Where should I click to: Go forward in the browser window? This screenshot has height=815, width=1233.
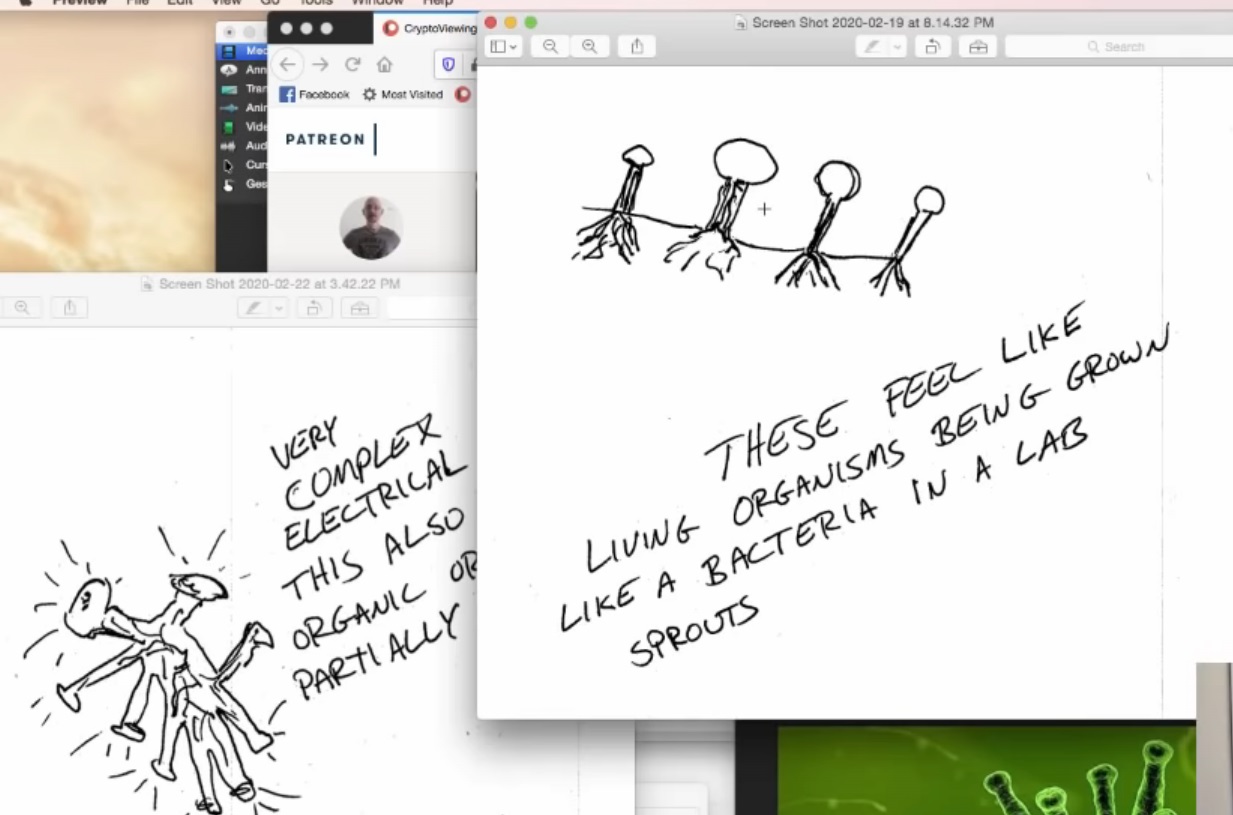tap(320, 65)
